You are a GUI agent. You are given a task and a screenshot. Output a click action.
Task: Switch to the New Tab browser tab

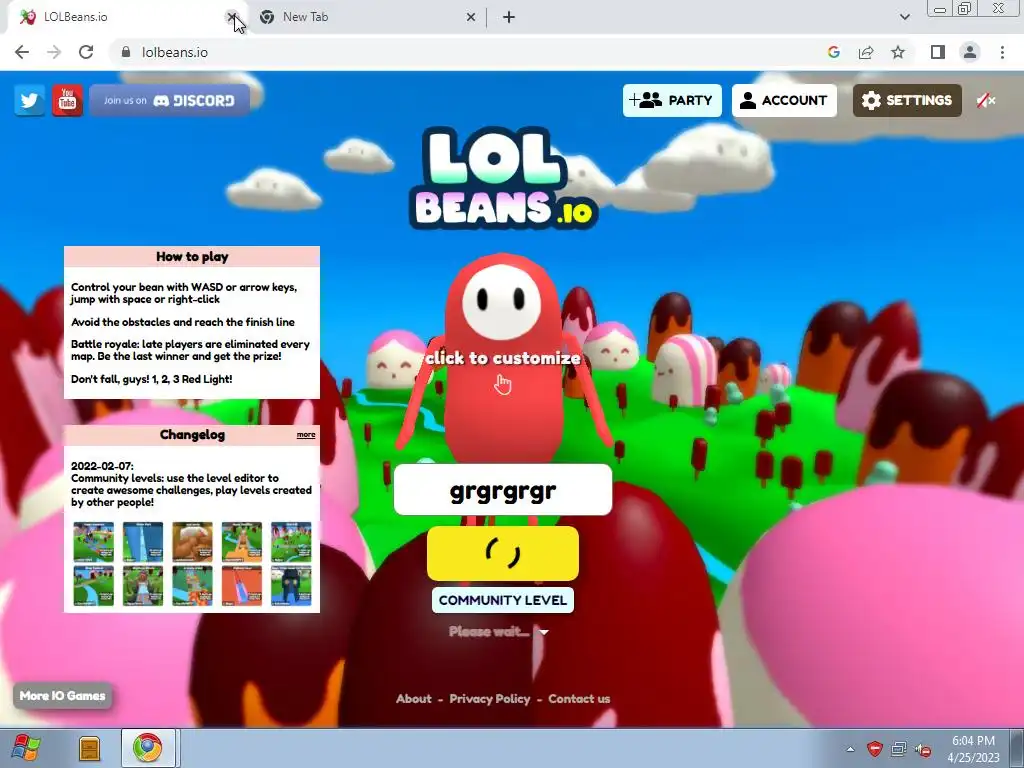pyautogui.click(x=366, y=17)
